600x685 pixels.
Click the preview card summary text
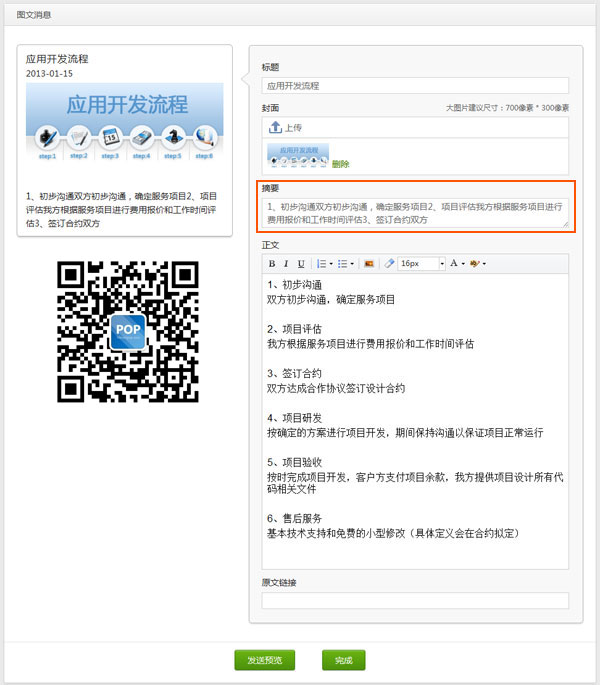pyautogui.click(x=121, y=210)
